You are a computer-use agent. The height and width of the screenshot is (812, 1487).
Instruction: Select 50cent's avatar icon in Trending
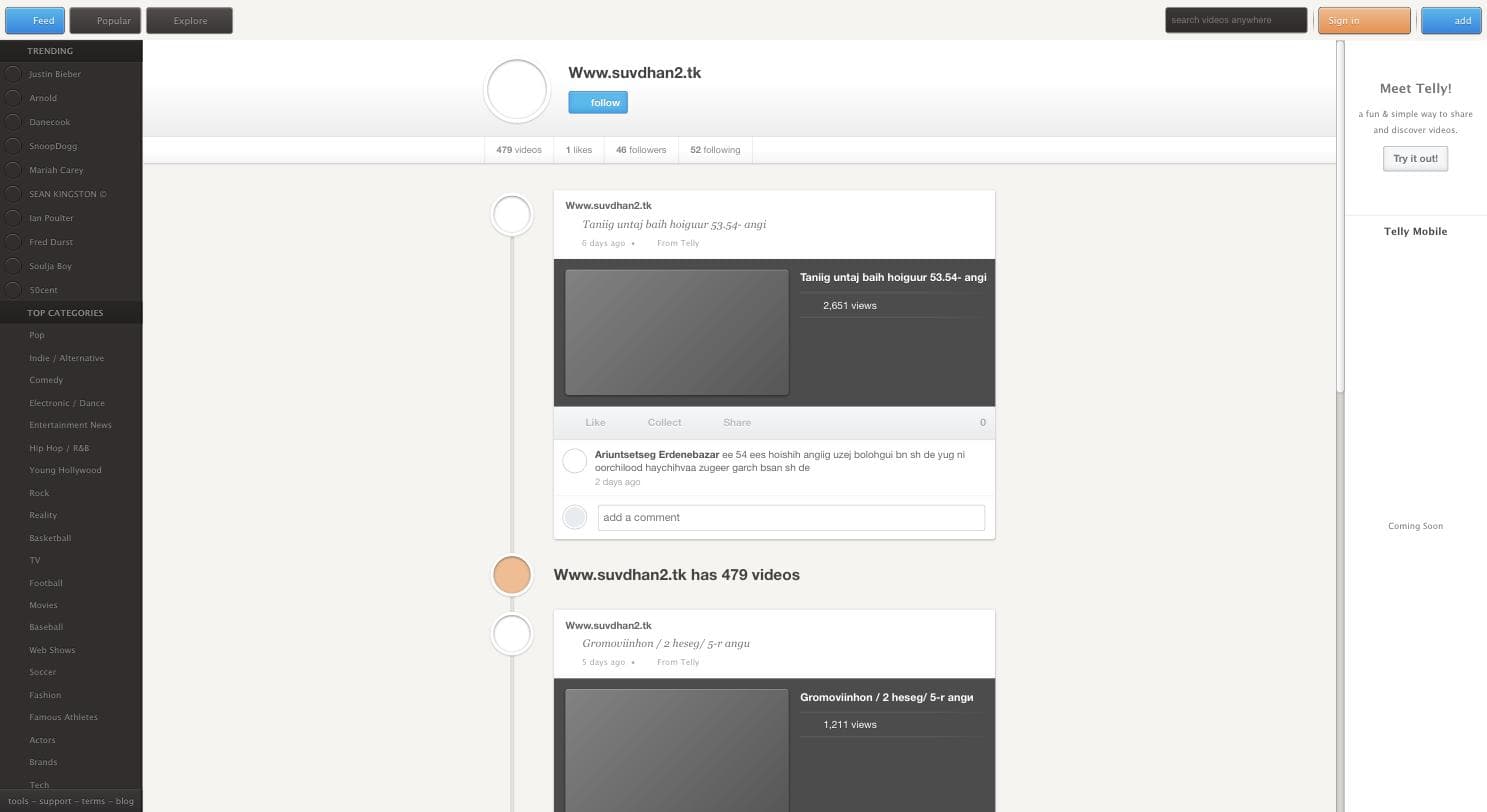click(13, 290)
